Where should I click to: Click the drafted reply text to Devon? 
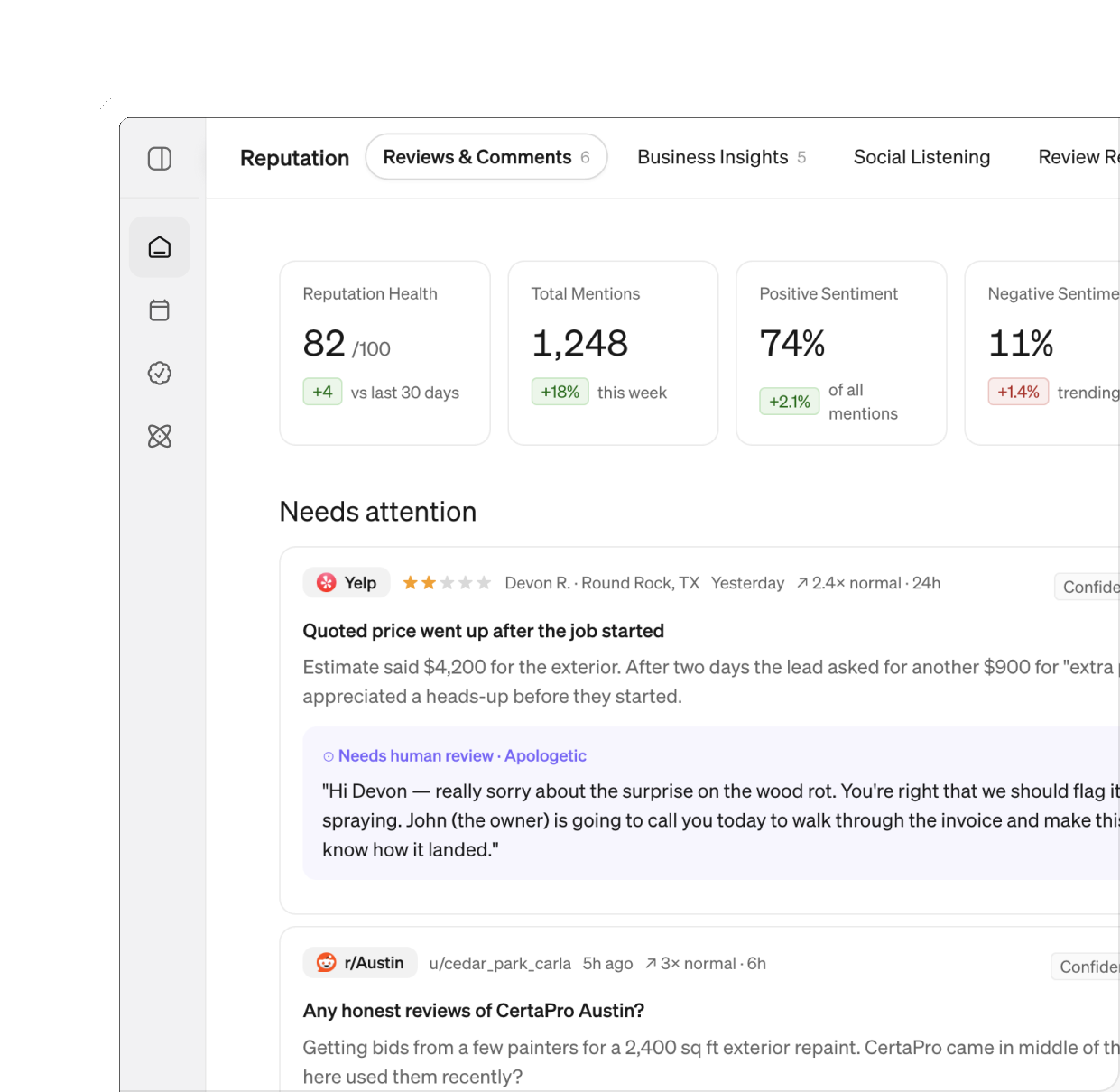point(720,820)
